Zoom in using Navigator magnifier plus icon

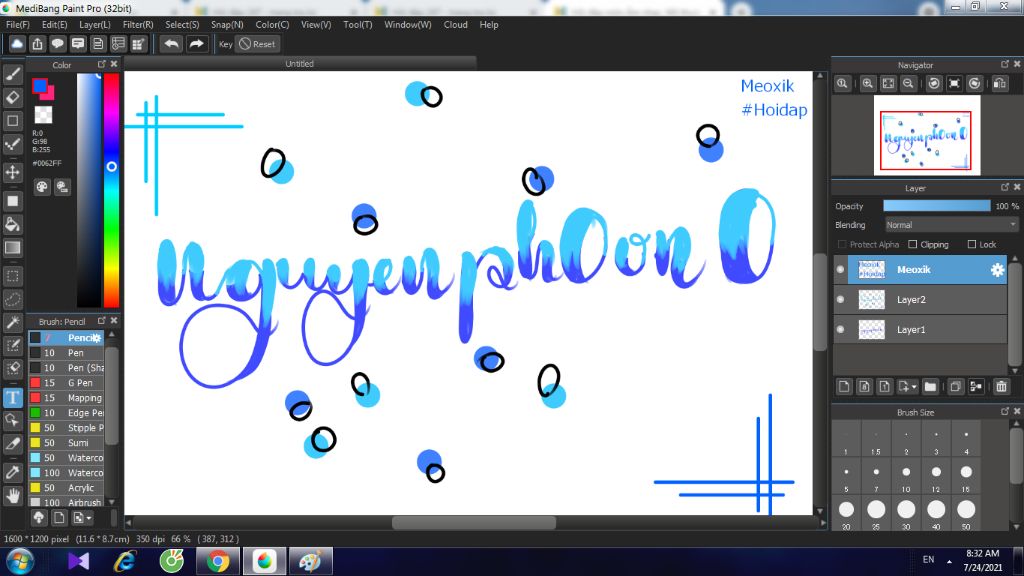(867, 84)
